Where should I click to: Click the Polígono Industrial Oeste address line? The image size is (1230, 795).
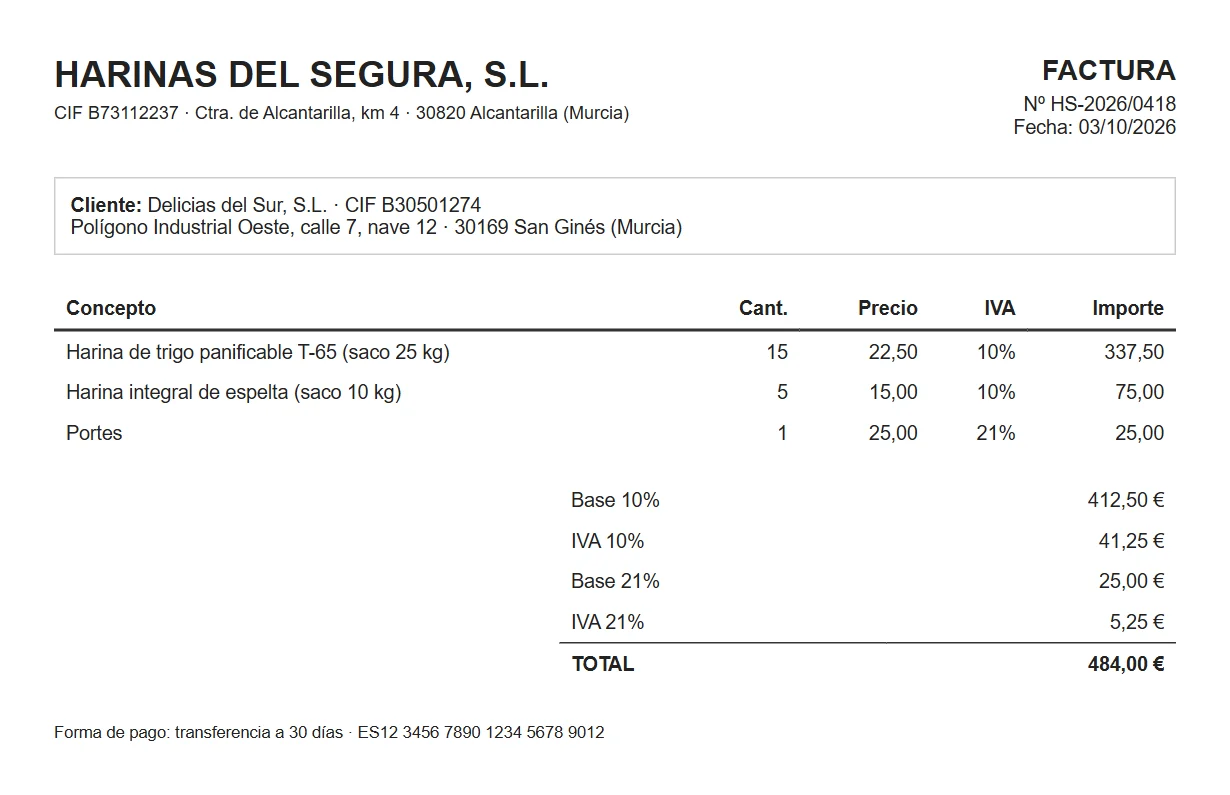pos(376,227)
